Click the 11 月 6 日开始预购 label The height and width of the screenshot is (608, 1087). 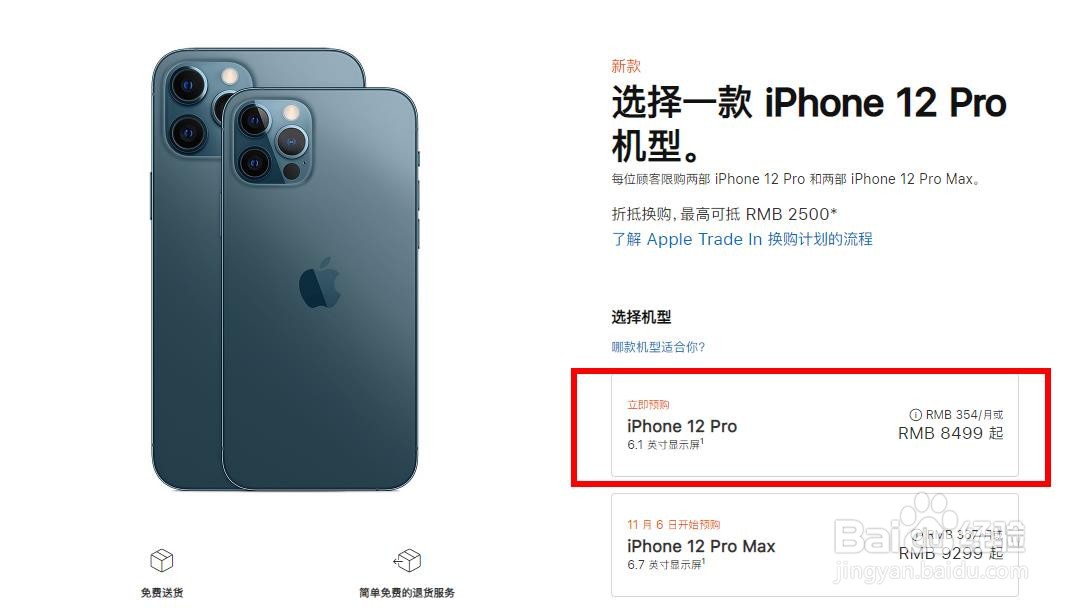tap(673, 525)
